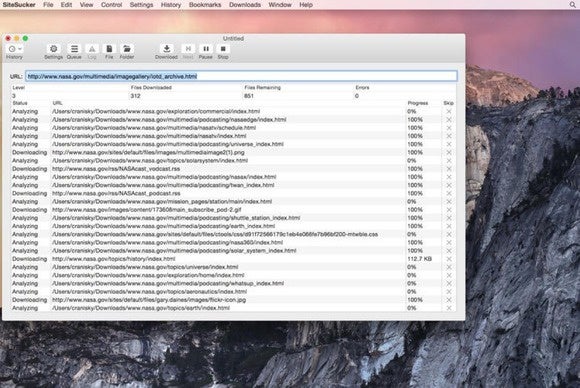Select the Level value 3
Viewport: 580px width, 388px height.
point(14,96)
